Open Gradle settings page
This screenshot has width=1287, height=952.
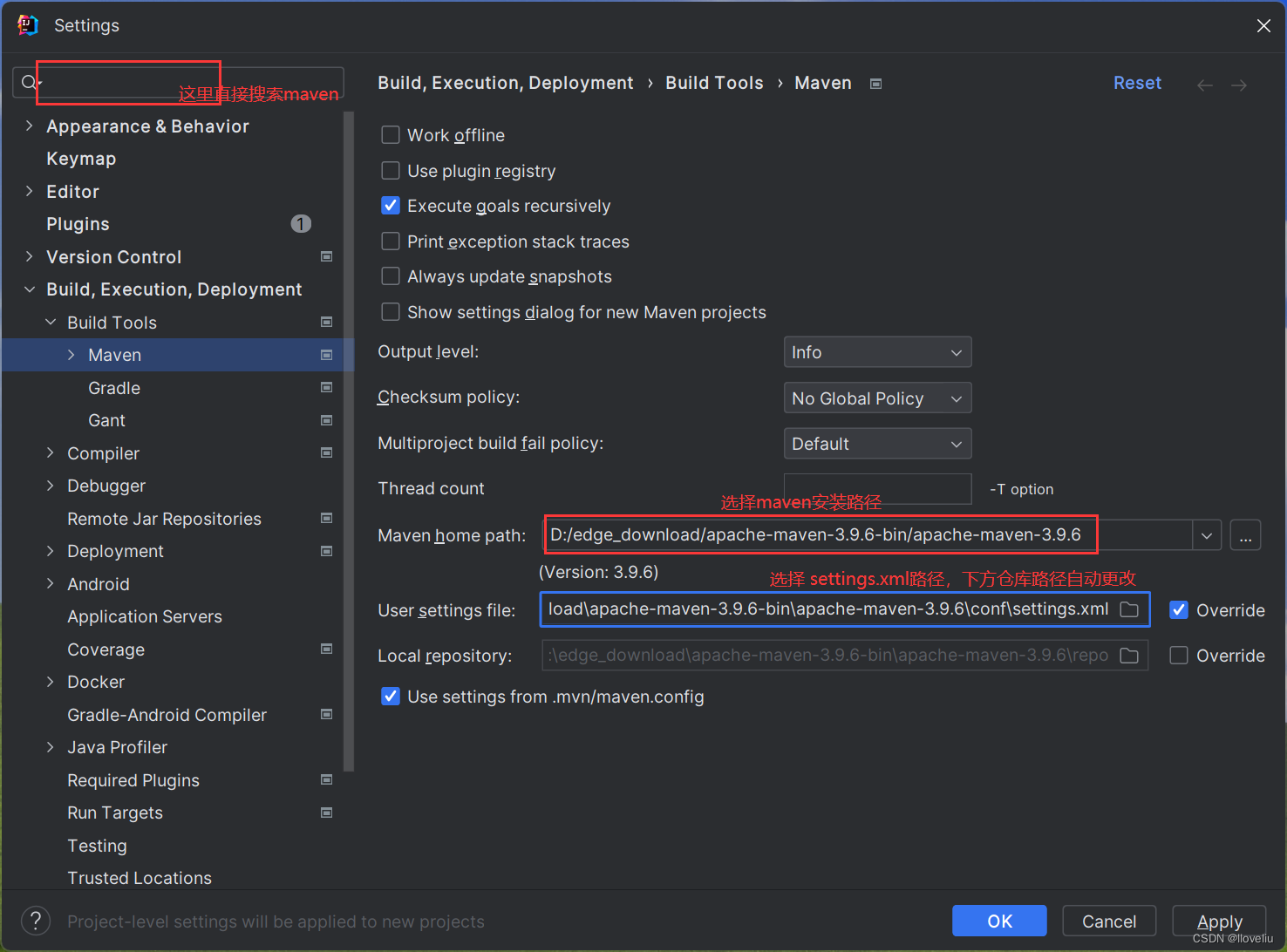[x=114, y=388]
